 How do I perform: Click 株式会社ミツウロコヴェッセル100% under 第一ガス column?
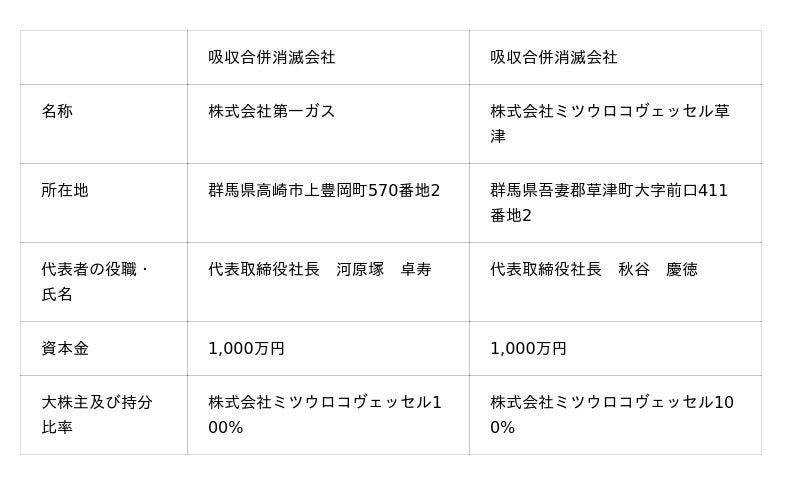[x=325, y=415]
